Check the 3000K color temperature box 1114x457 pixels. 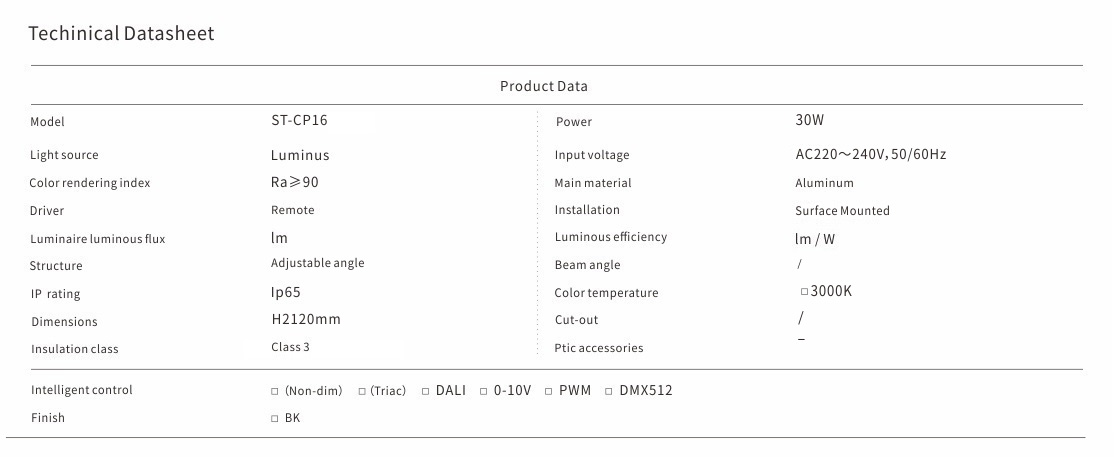804,292
